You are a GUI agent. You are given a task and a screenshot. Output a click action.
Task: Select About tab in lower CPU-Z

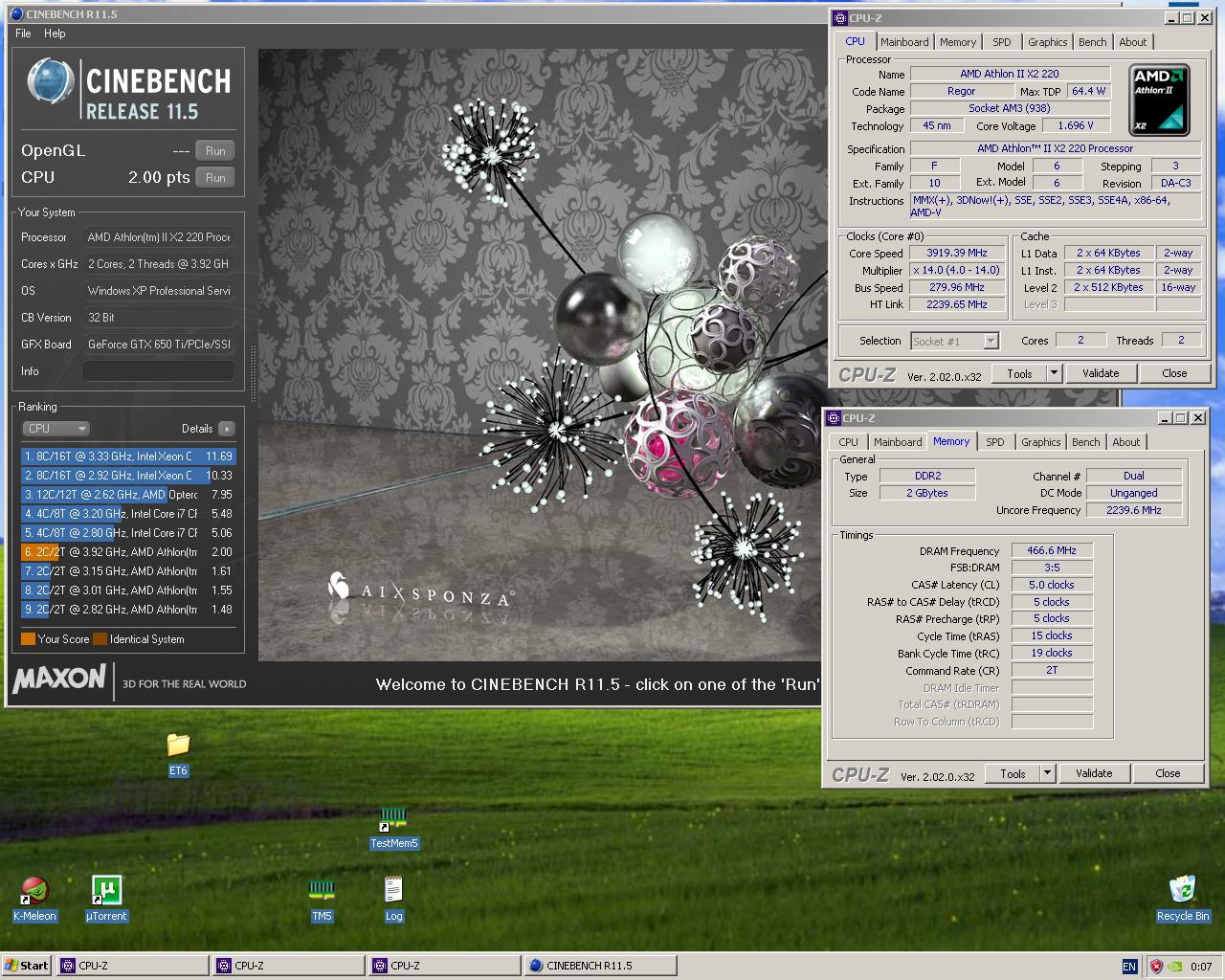[x=1126, y=442]
